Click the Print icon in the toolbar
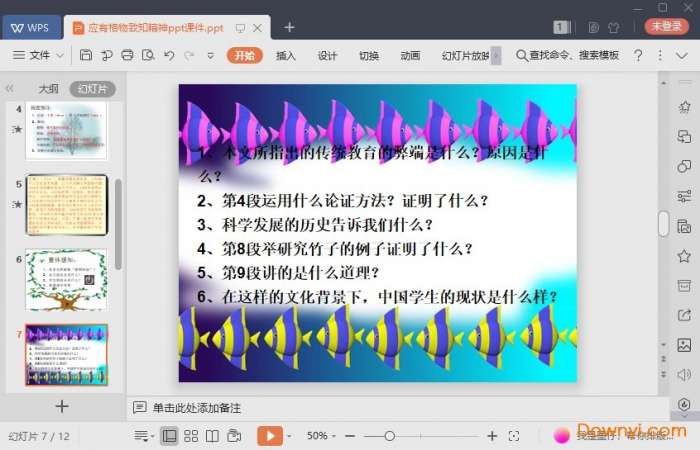700x450 pixels. [x=127, y=55]
